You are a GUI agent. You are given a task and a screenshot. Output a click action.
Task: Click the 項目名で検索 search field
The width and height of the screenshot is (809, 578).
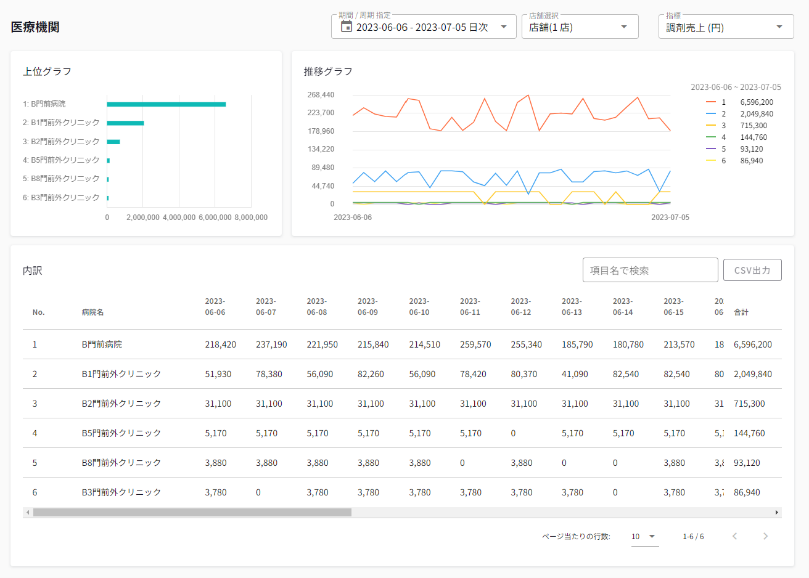[x=650, y=270]
